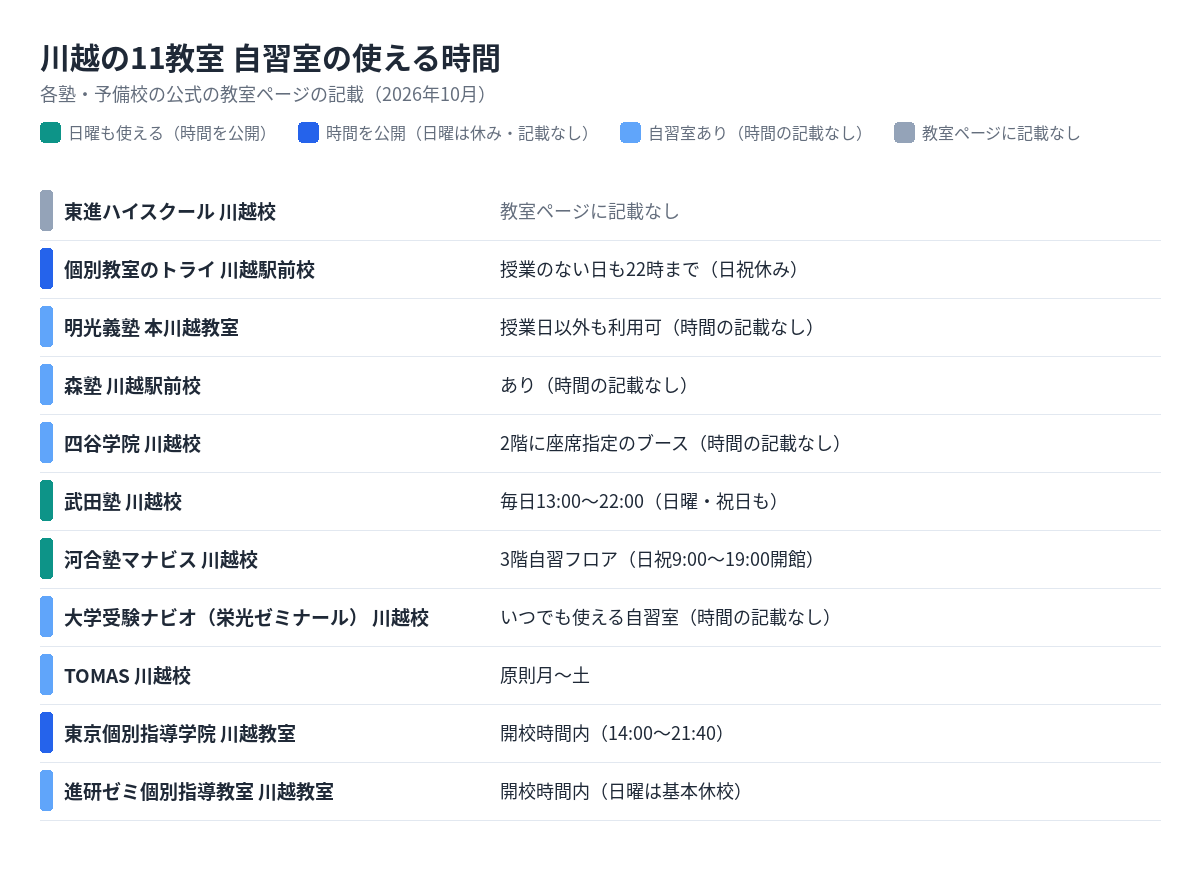Screen dimensions: 1200x878
Task: Select 武田塾 川越校
Action: pos(123,502)
